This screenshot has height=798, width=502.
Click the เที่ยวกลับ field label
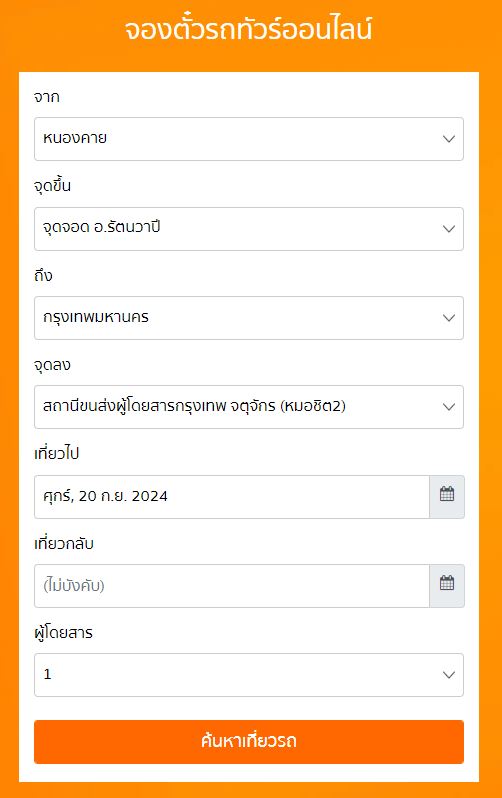(64, 544)
